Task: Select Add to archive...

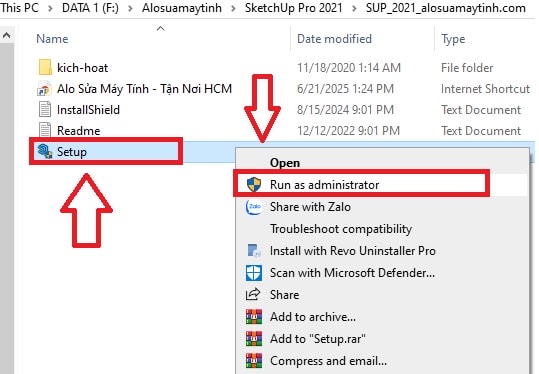Action: [313, 317]
